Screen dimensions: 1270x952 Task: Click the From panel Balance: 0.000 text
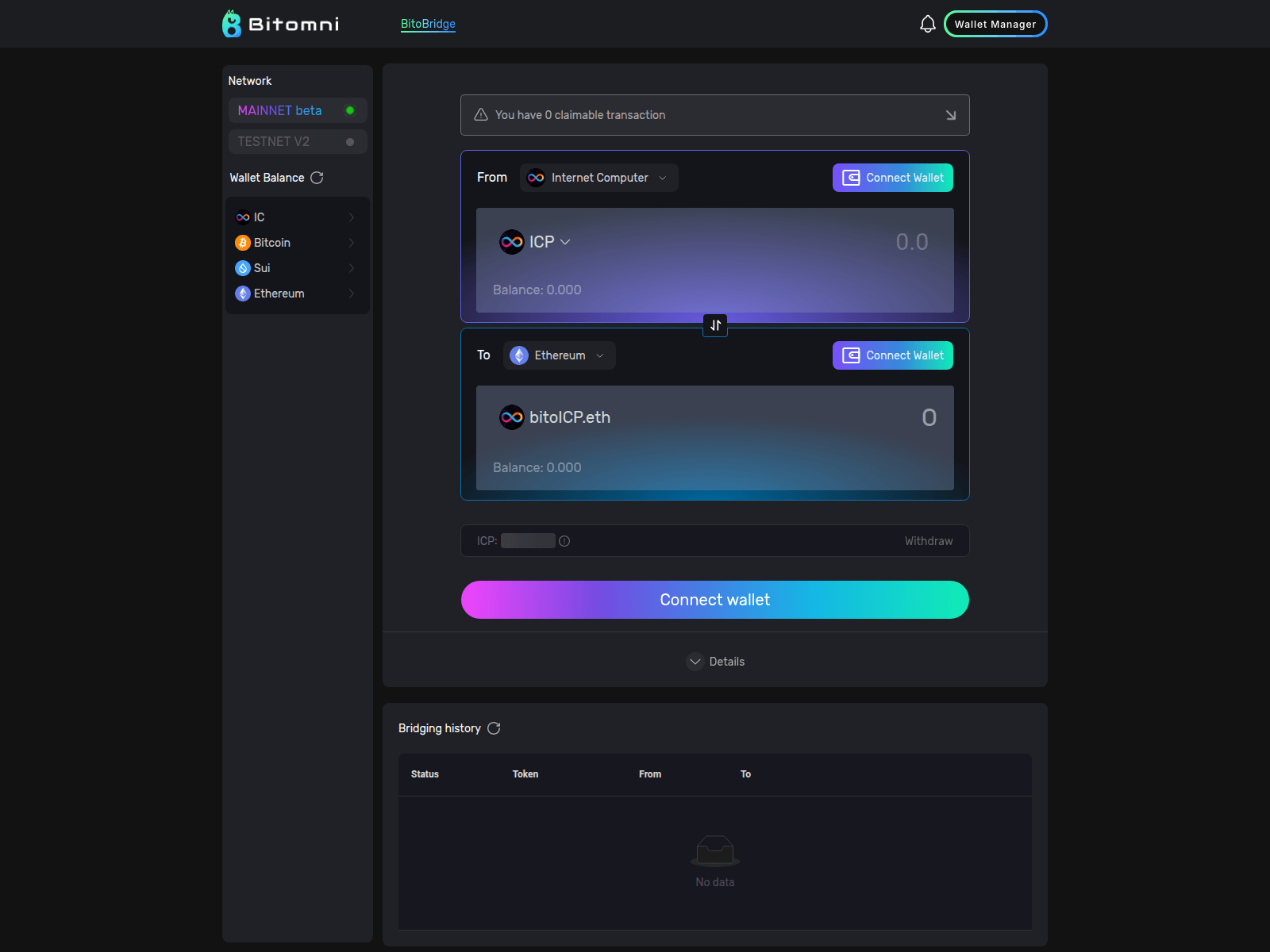537,290
